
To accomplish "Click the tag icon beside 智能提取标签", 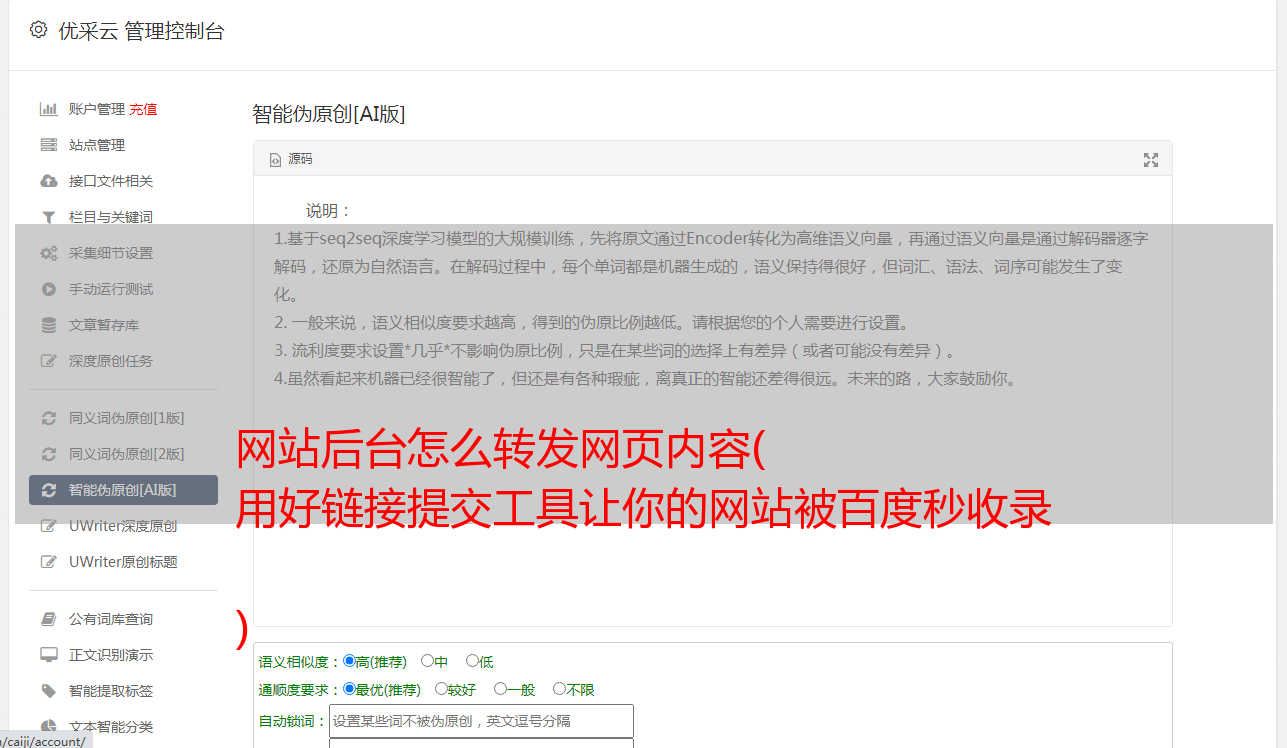I will [48, 691].
